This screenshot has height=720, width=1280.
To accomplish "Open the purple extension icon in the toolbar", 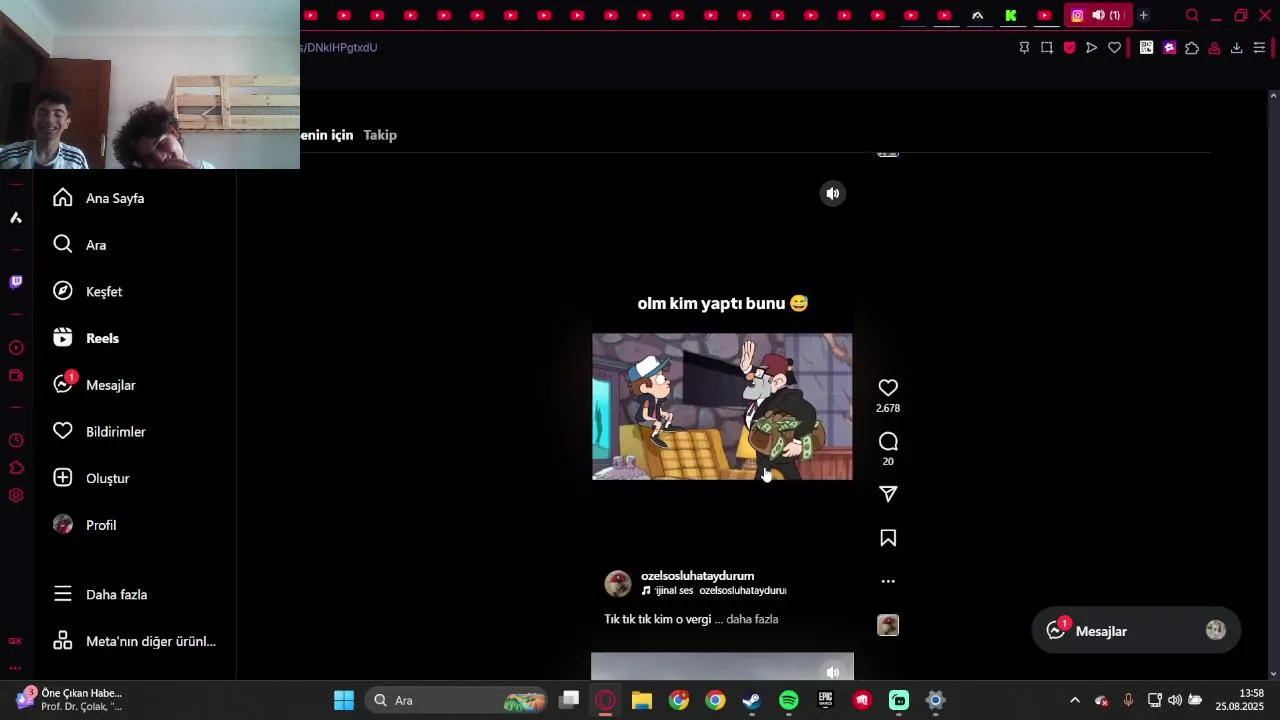I will pyautogui.click(x=1169, y=47).
